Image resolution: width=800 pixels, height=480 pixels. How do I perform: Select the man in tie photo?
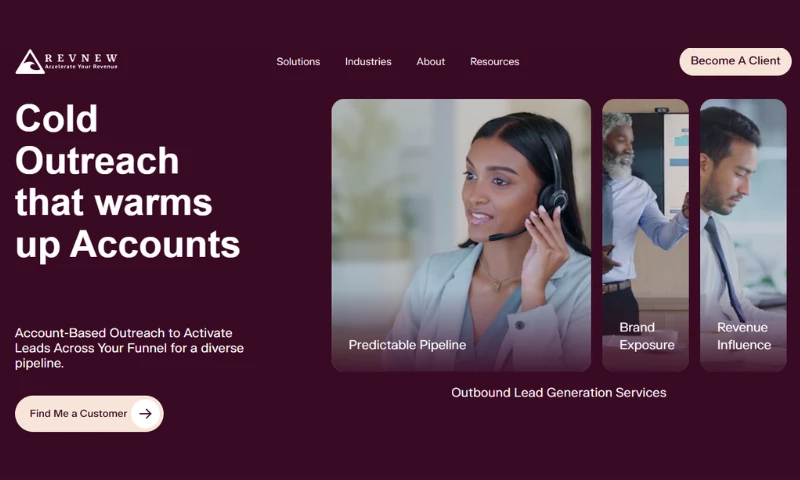click(743, 235)
